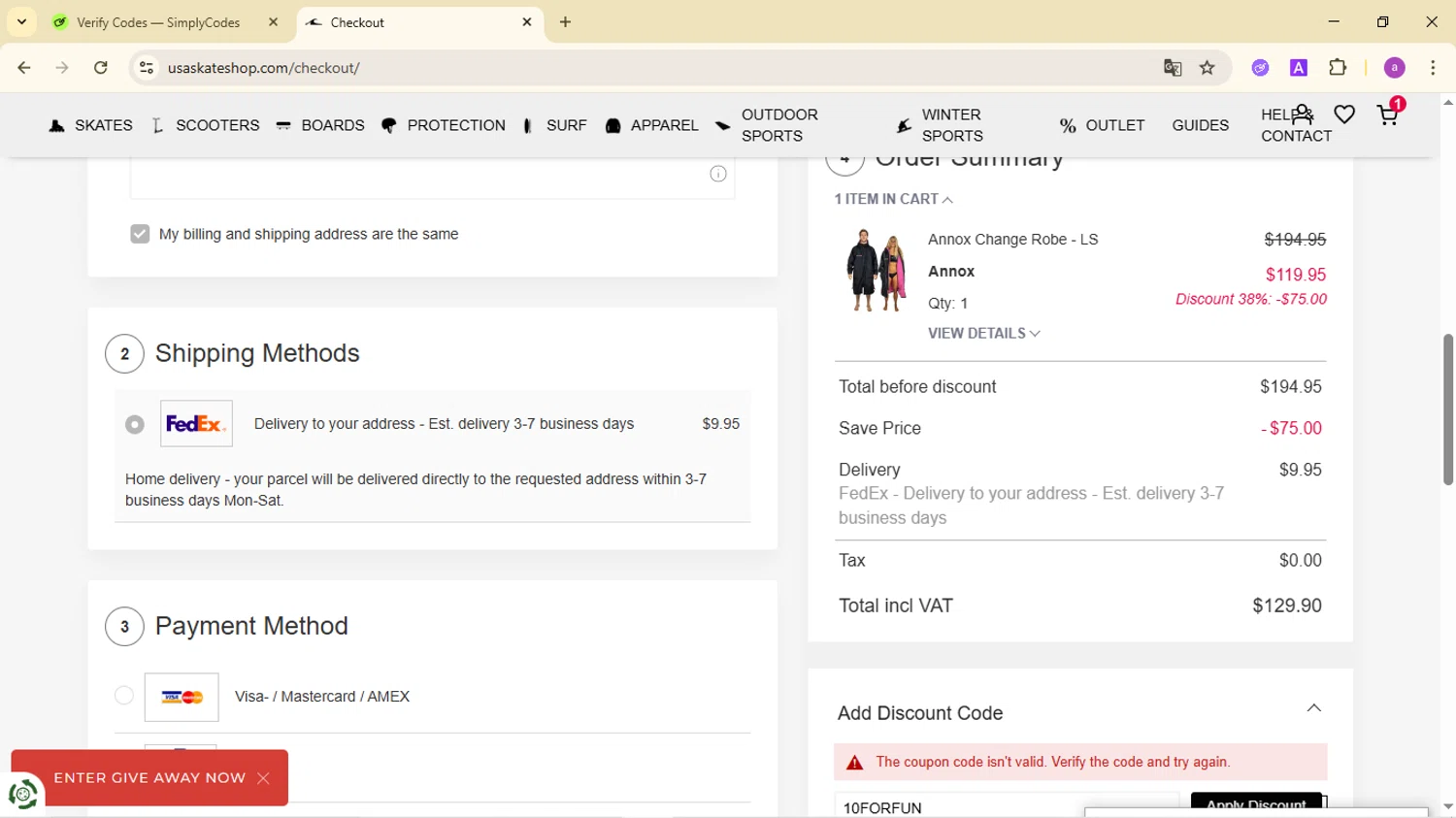This screenshot has height=818, width=1456.
Task: Open the wishlist heart icon
Action: pos(1344,115)
